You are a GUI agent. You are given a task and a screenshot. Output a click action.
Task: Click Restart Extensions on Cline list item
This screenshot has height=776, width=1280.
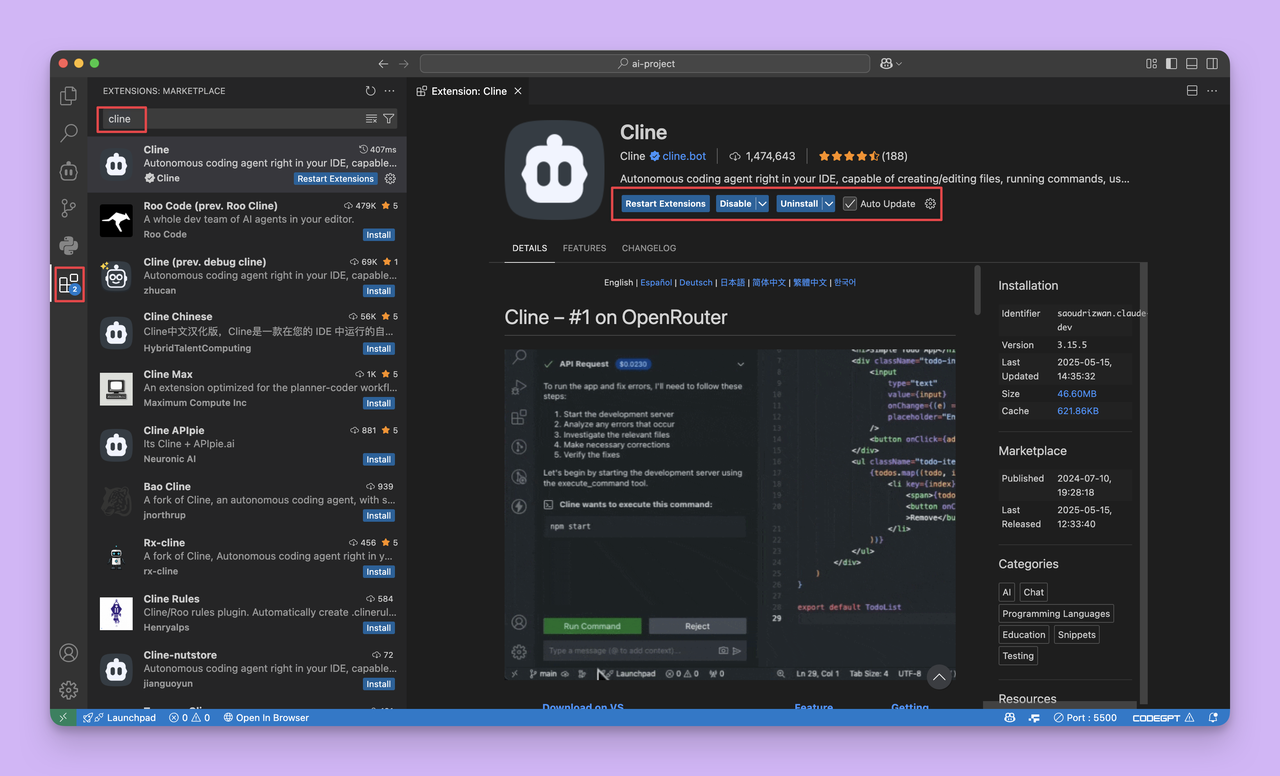tap(336, 179)
